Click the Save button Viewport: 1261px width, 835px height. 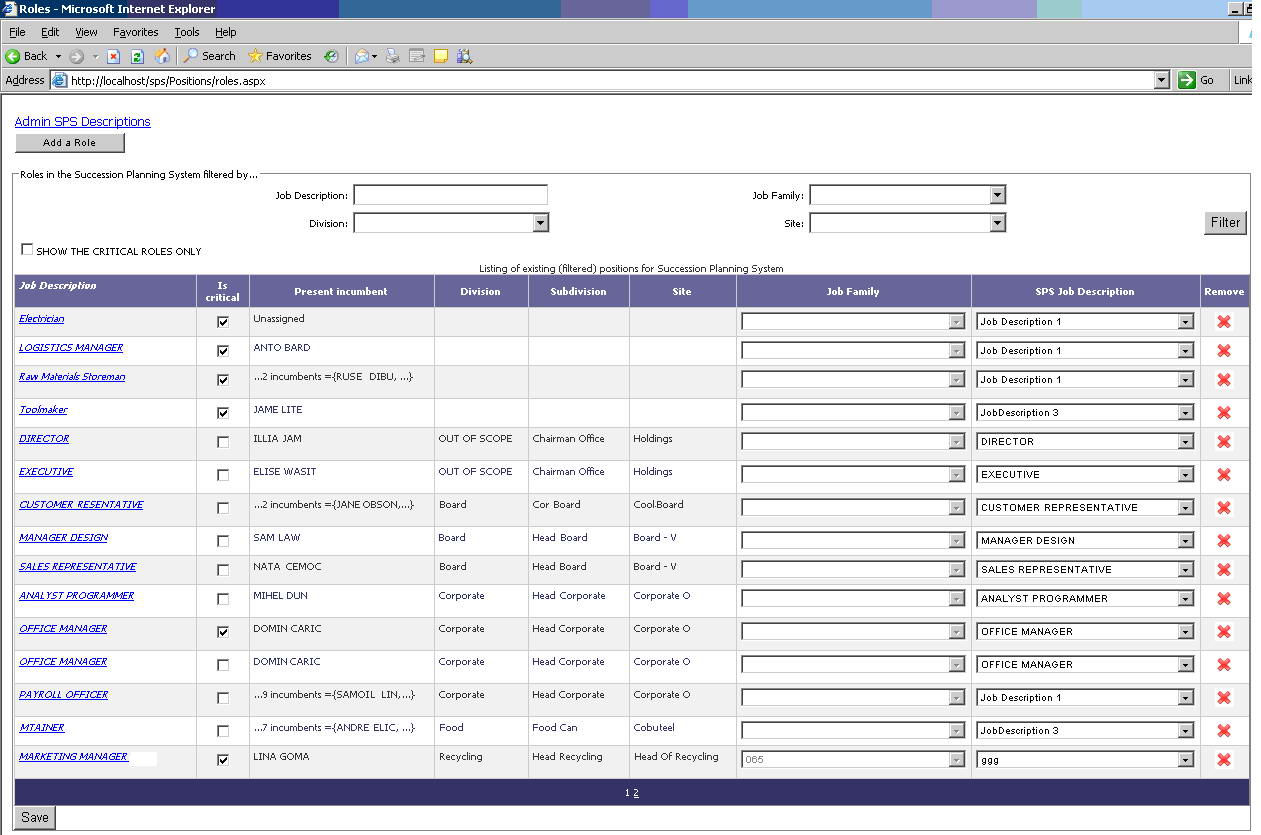click(35, 817)
